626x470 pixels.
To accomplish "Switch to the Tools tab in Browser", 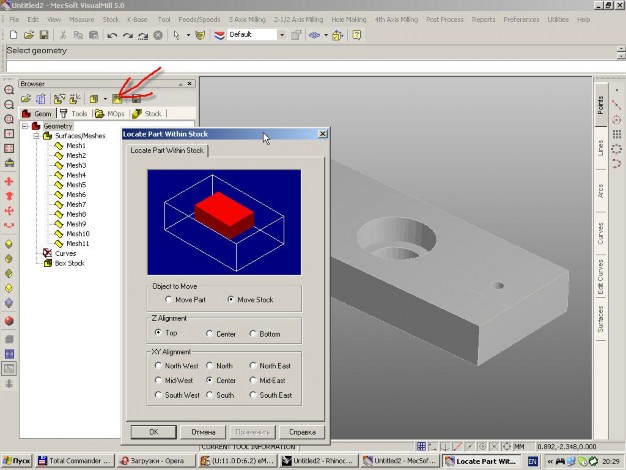I will (74, 114).
